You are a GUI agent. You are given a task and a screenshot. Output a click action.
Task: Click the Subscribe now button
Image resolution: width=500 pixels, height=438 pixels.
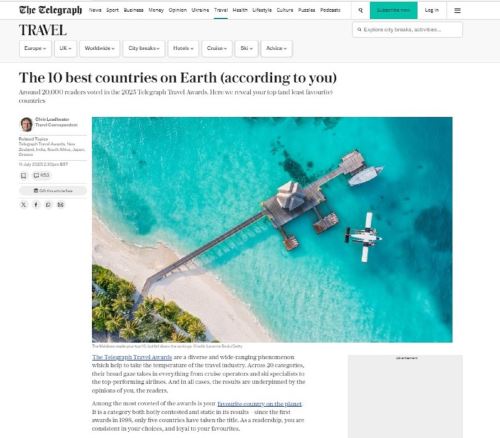(x=394, y=10)
